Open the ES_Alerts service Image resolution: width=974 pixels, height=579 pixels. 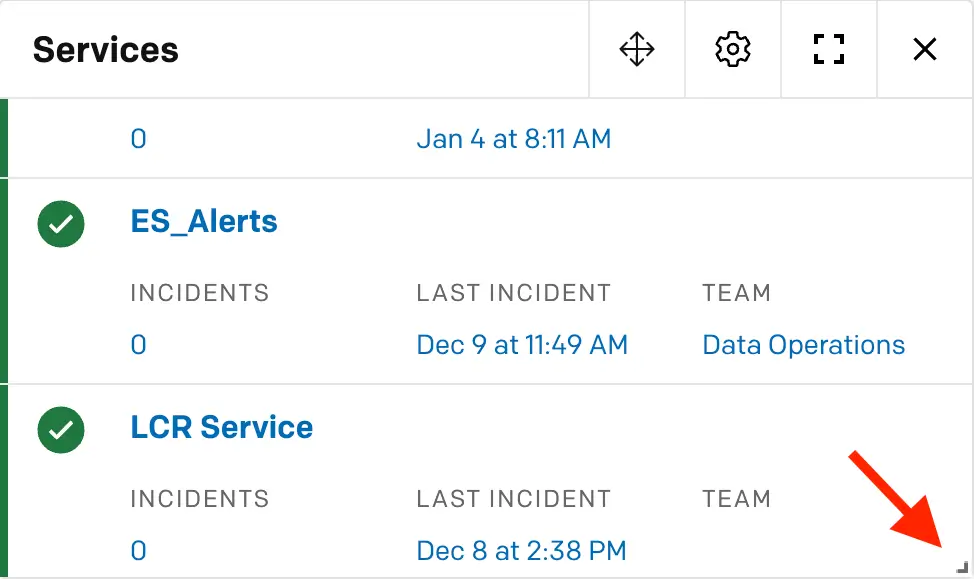(x=204, y=222)
